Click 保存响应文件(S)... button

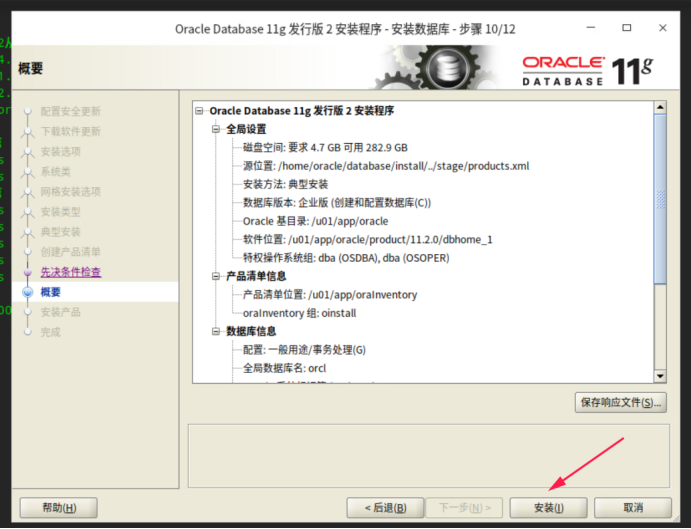coord(620,402)
